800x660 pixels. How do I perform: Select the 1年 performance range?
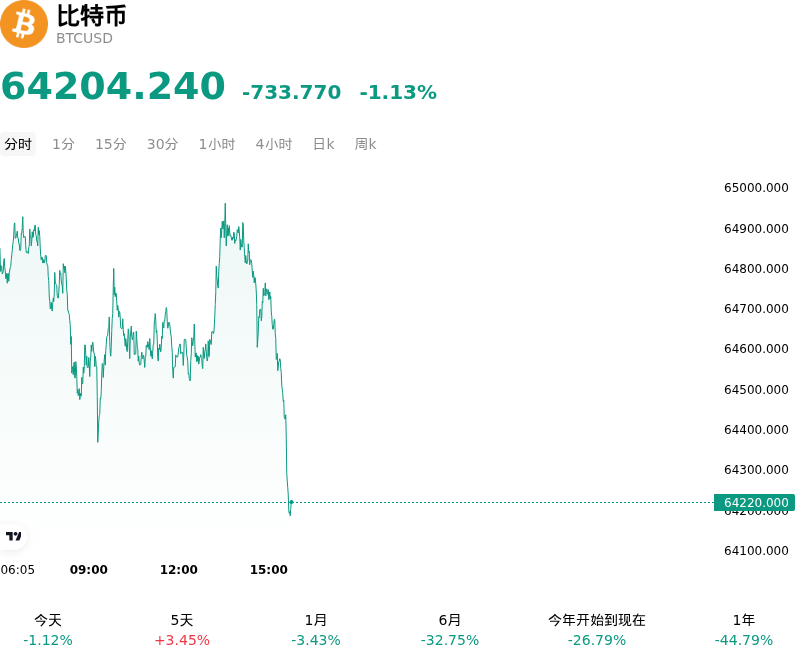[744, 630]
